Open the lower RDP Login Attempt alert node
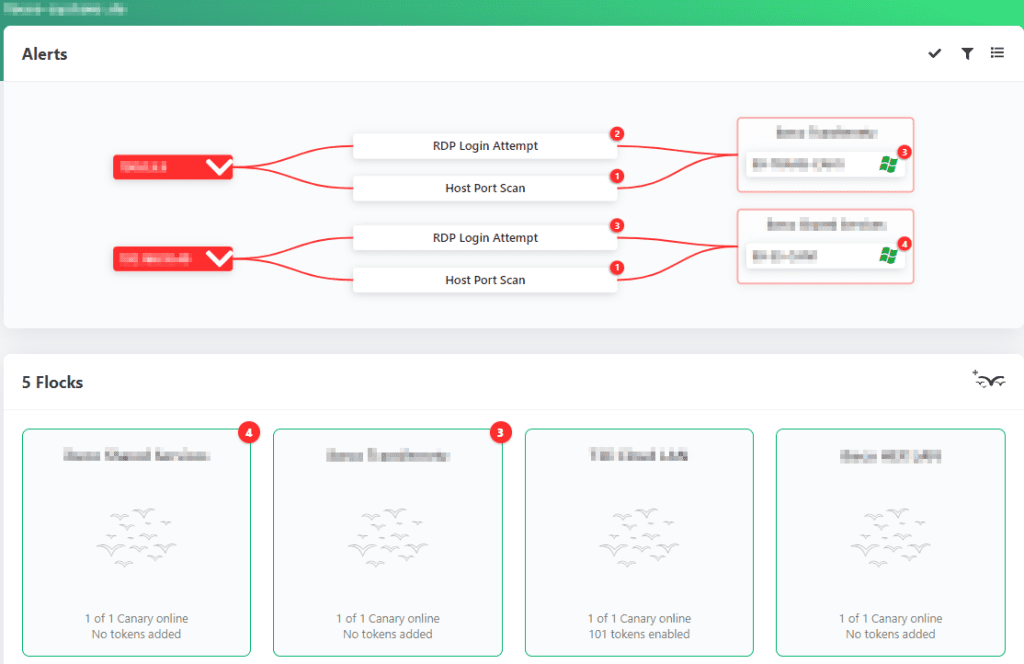Viewport: 1024px width, 664px height. pos(485,238)
